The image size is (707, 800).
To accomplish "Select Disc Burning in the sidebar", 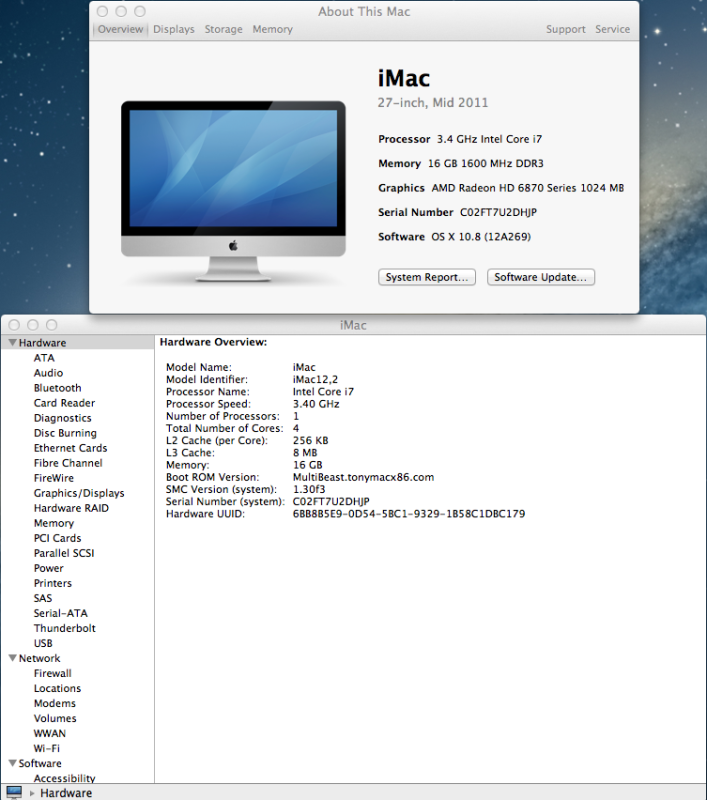I will click(x=65, y=433).
